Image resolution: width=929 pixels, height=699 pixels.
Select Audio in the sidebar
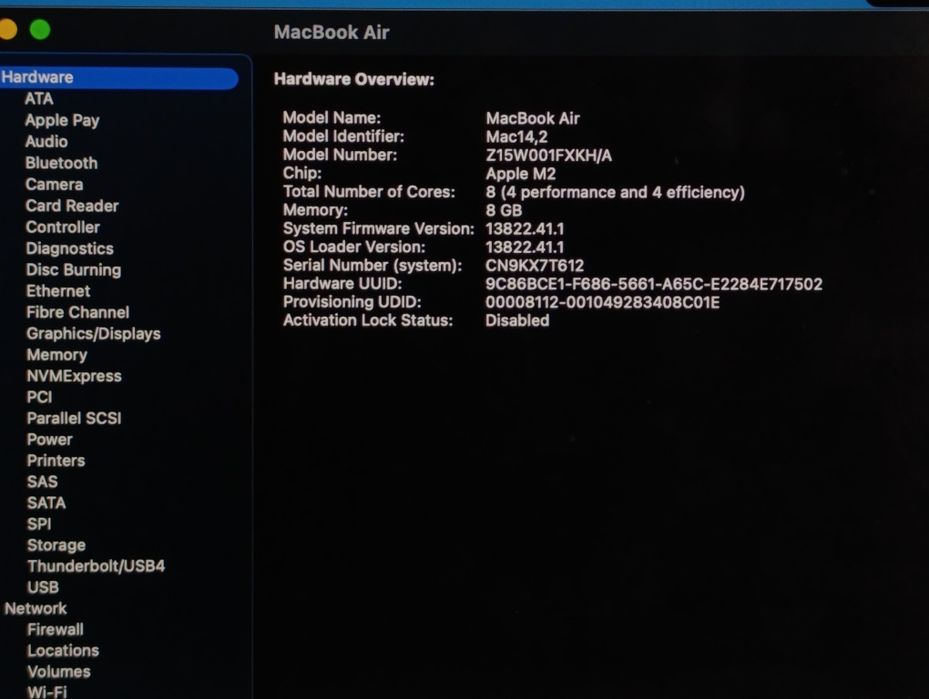point(46,142)
